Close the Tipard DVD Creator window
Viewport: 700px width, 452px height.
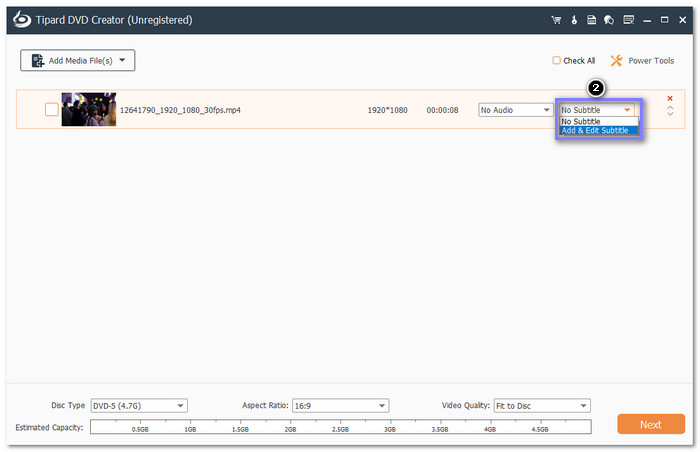pyautogui.click(x=683, y=20)
